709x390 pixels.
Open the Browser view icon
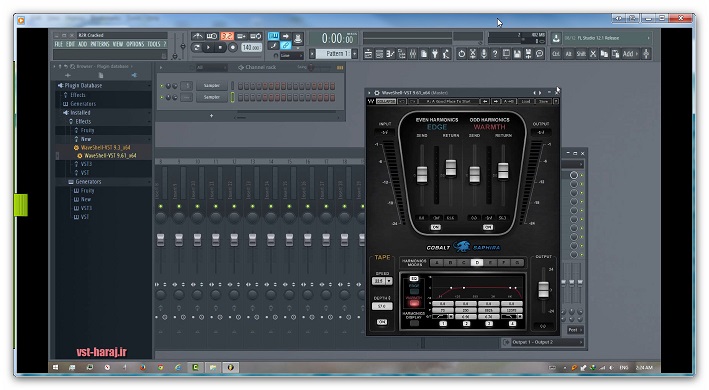(x=402, y=54)
